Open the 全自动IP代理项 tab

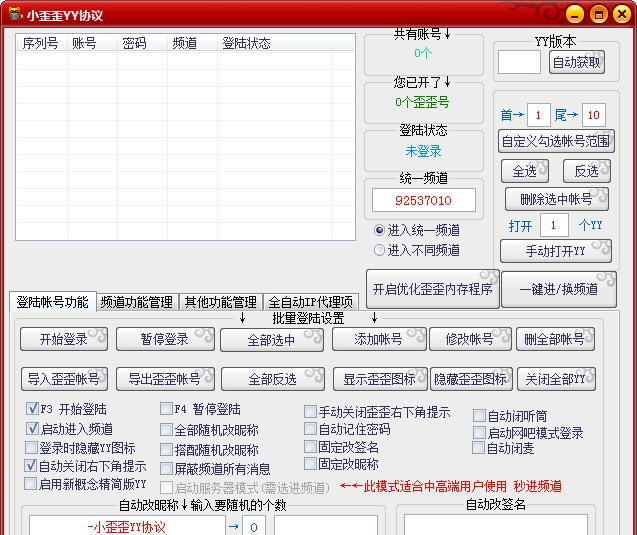click(x=310, y=302)
